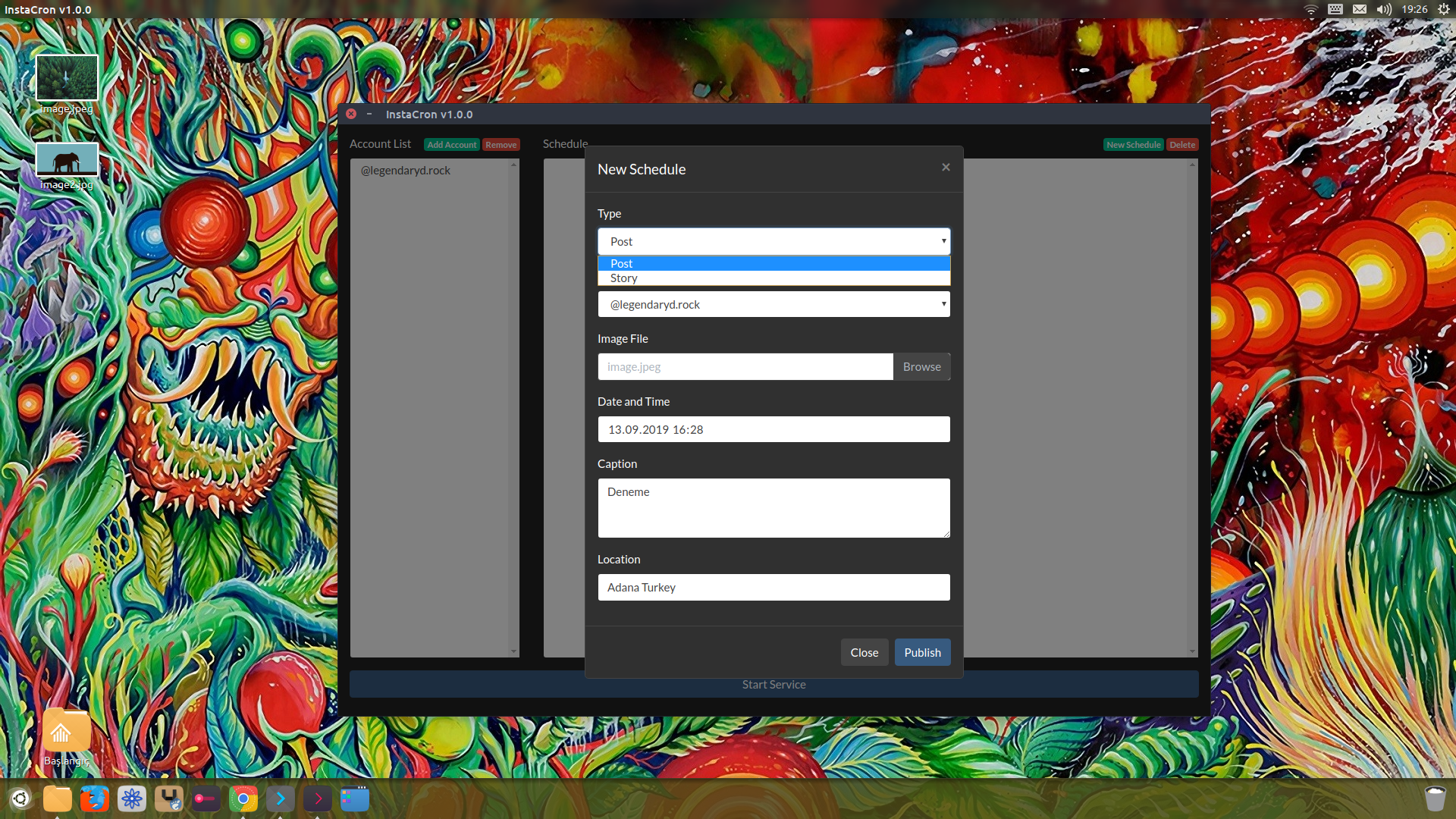Minimize the InstaCron window
Screen dimensions: 1456x819
coord(369,114)
